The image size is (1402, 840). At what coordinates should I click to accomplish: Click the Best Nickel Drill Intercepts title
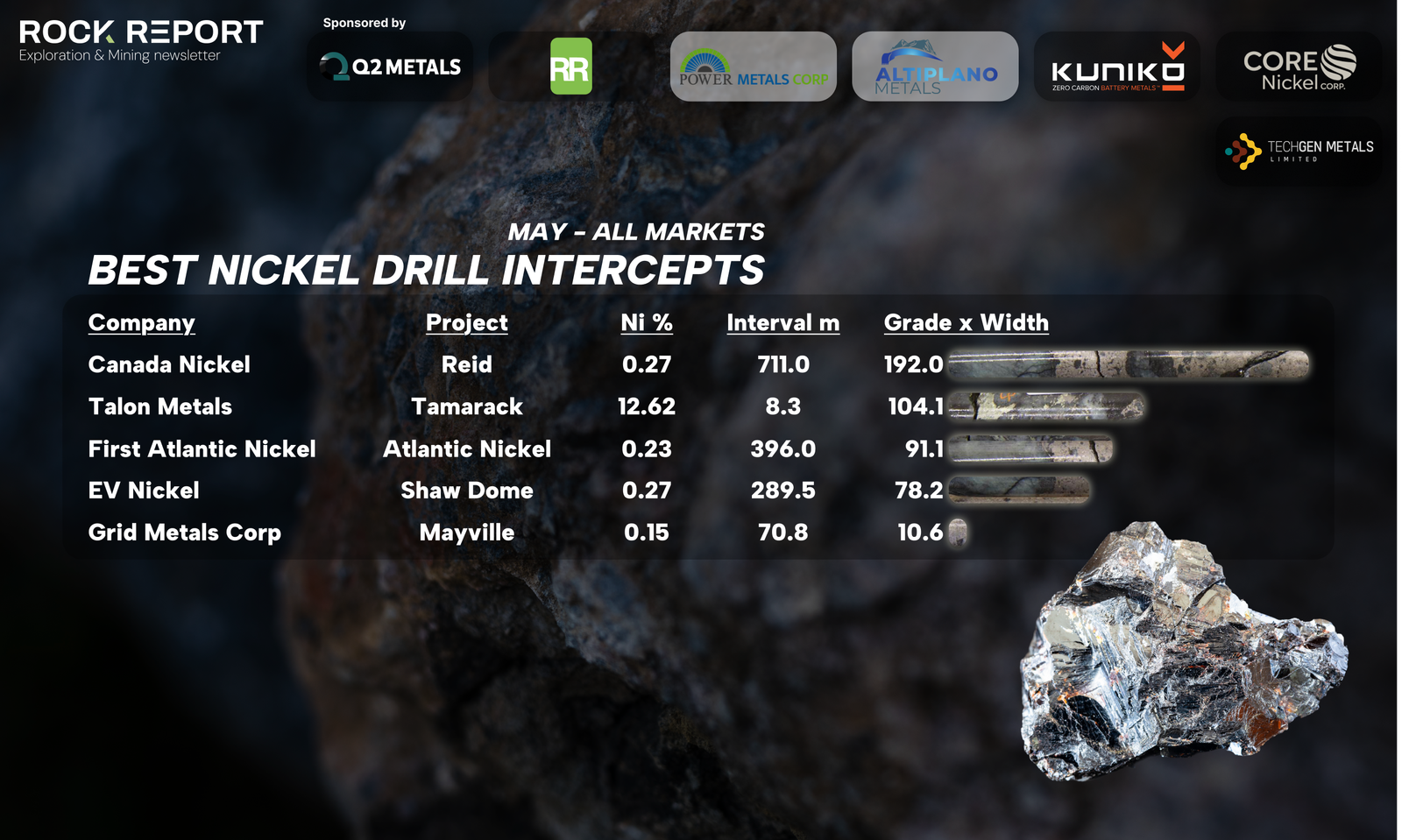pos(427,270)
